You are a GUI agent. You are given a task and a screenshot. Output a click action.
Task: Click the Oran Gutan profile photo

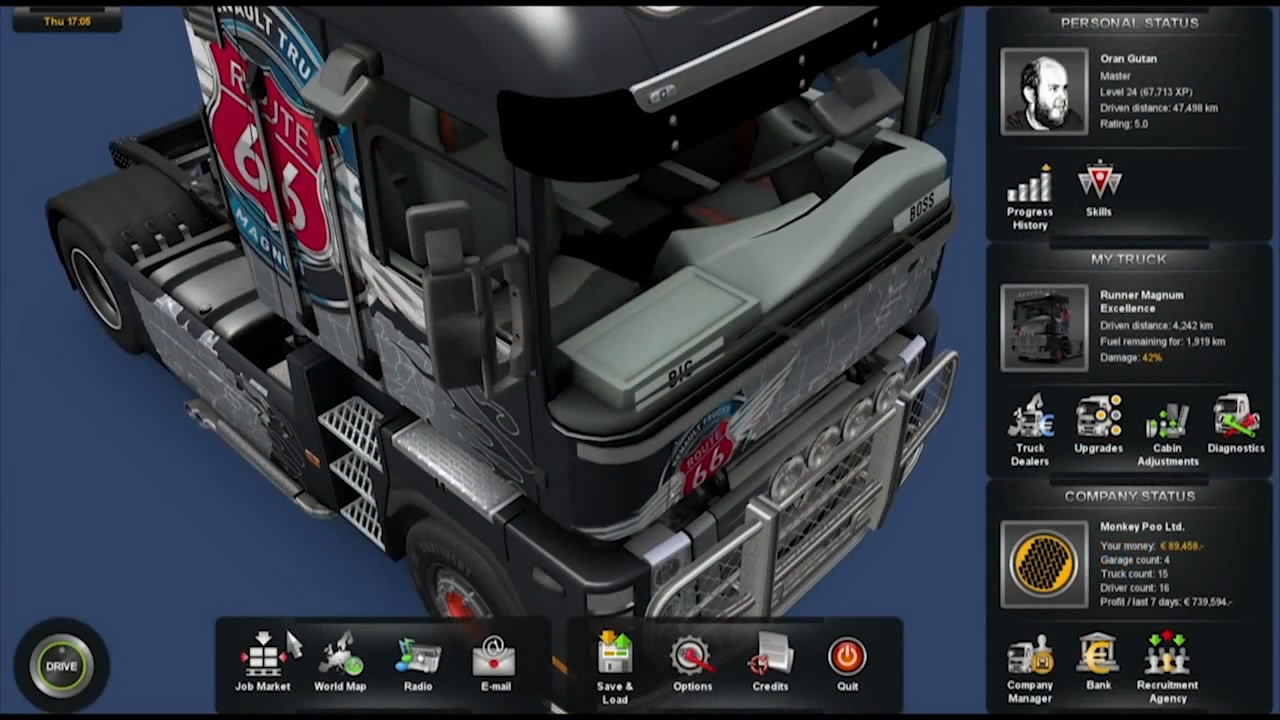click(x=1044, y=91)
